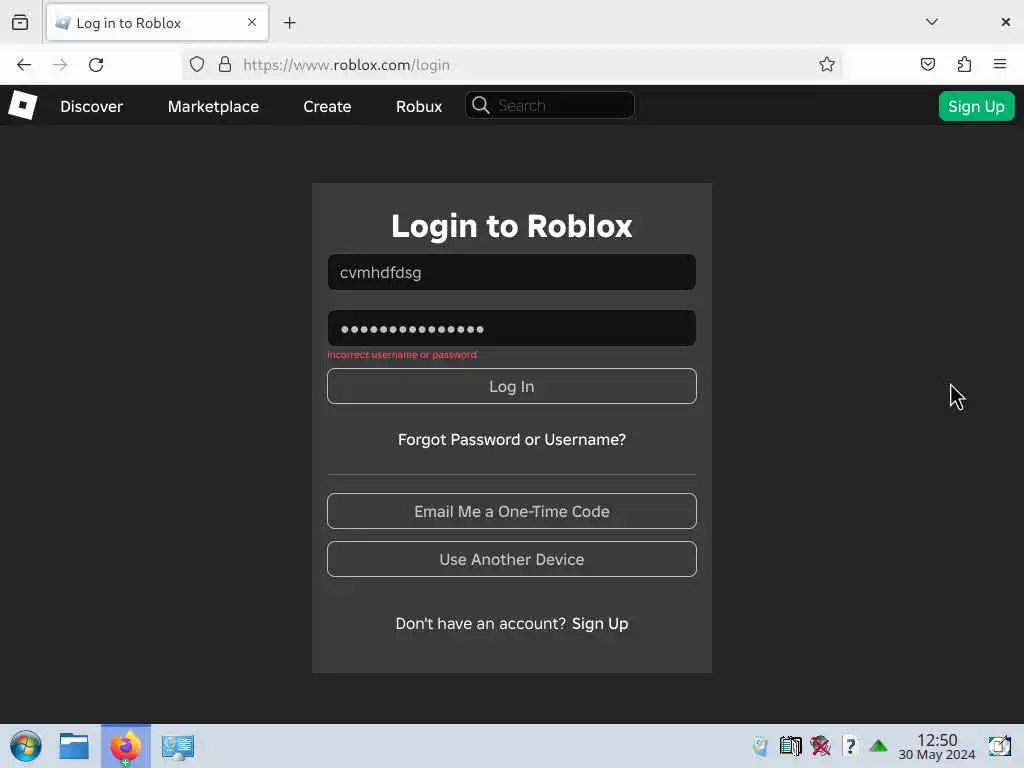Viewport: 1024px width, 768px height.
Task: Open a new tab with plus icon
Action: tap(290, 23)
